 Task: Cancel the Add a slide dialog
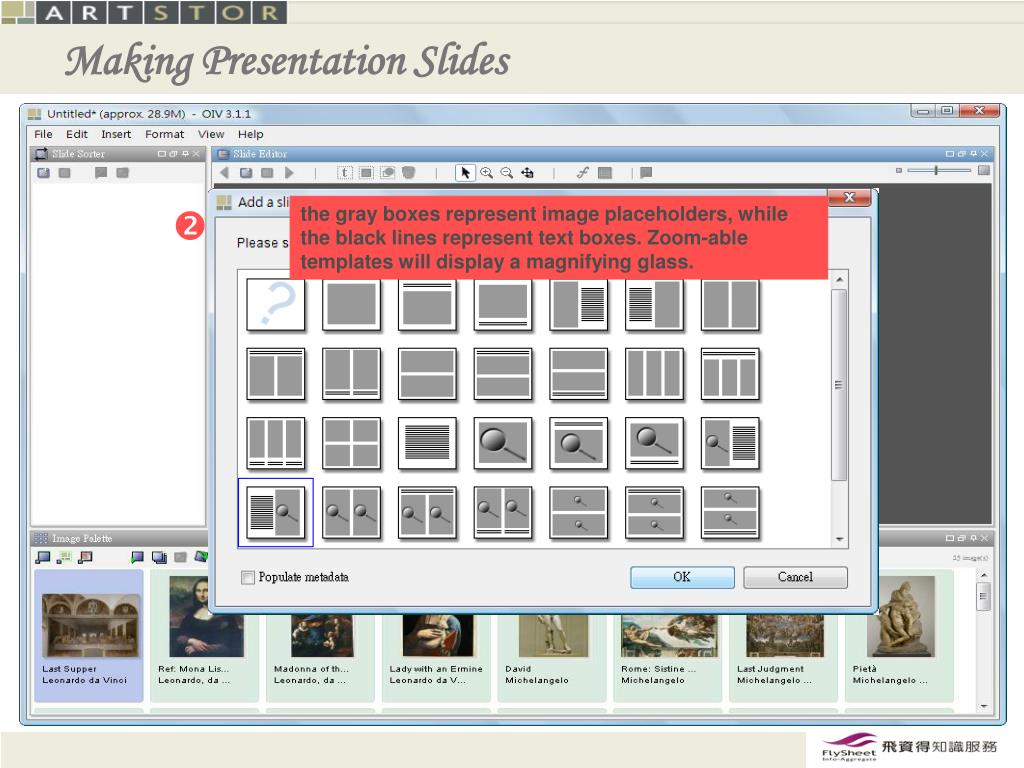(795, 577)
